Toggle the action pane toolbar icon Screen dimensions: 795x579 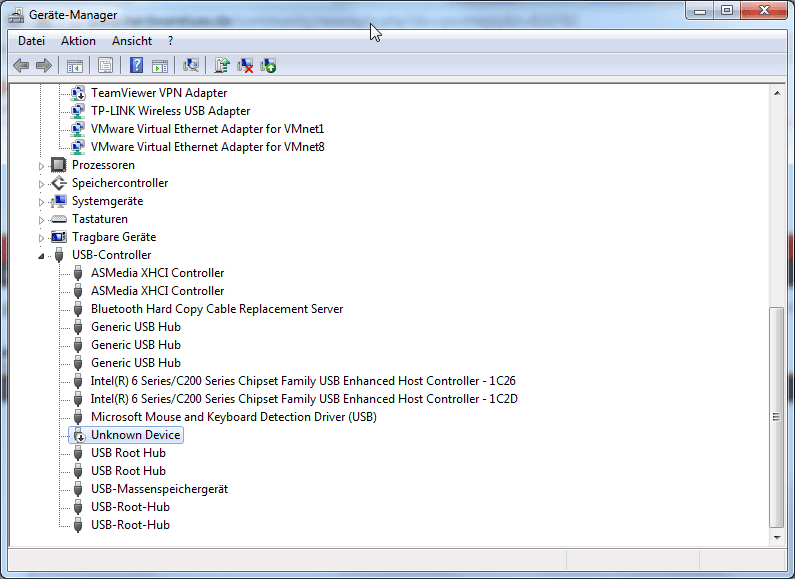pyautogui.click(x=160, y=65)
